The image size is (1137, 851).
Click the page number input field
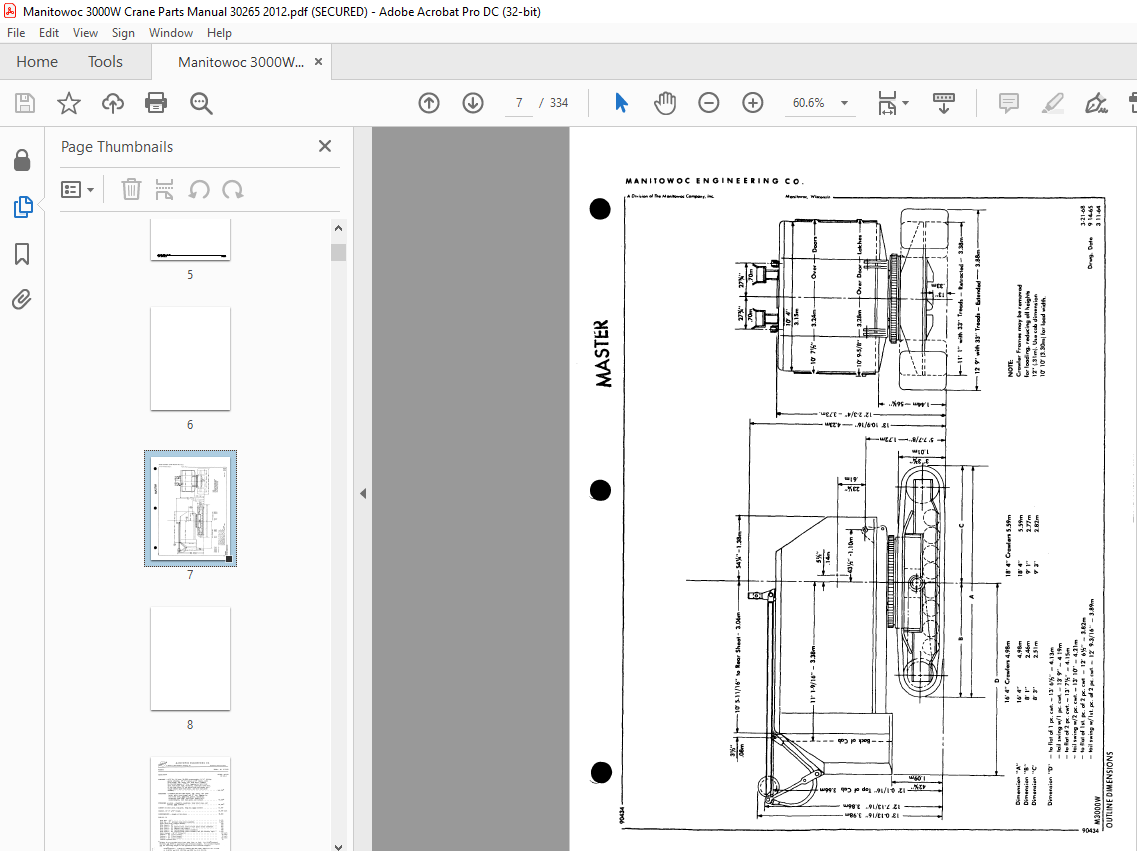[519, 103]
